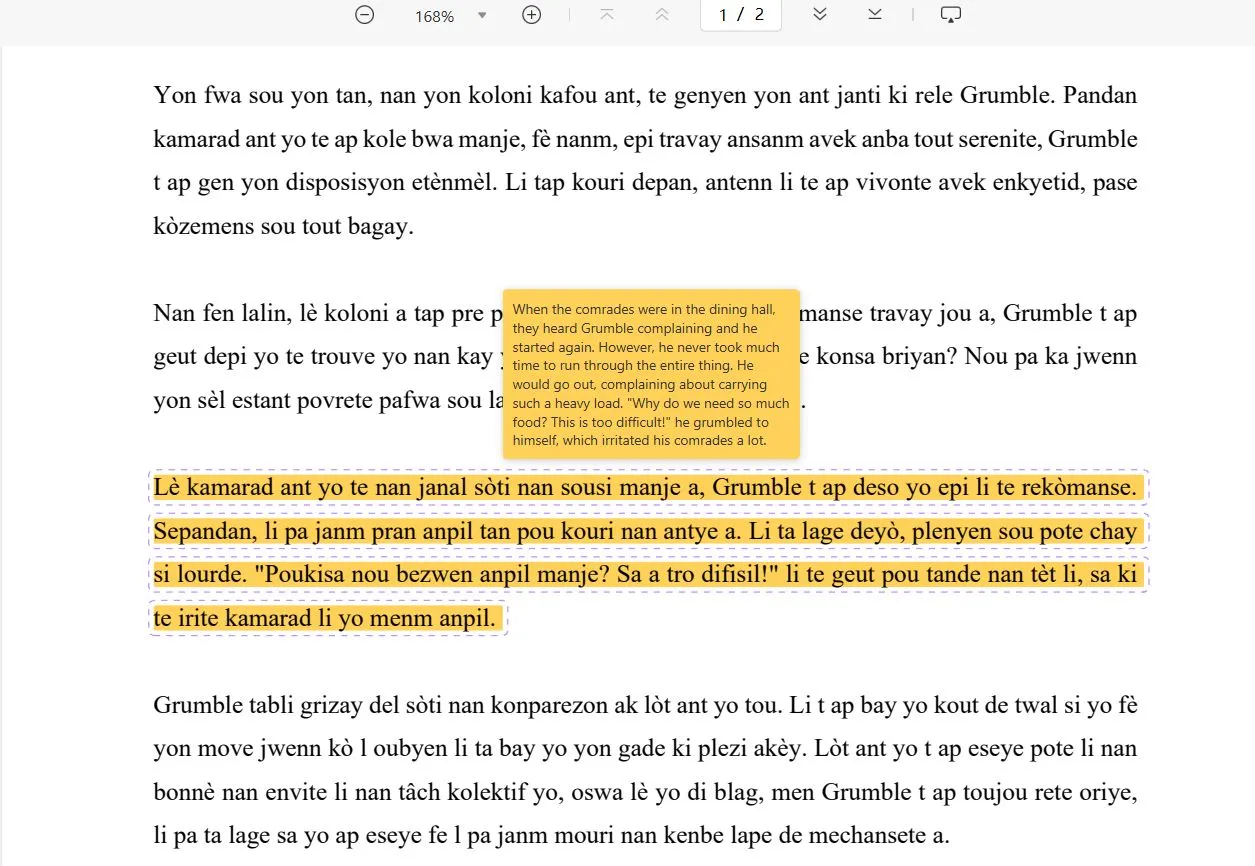Start presentation mode using the screen icon

pos(949,14)
